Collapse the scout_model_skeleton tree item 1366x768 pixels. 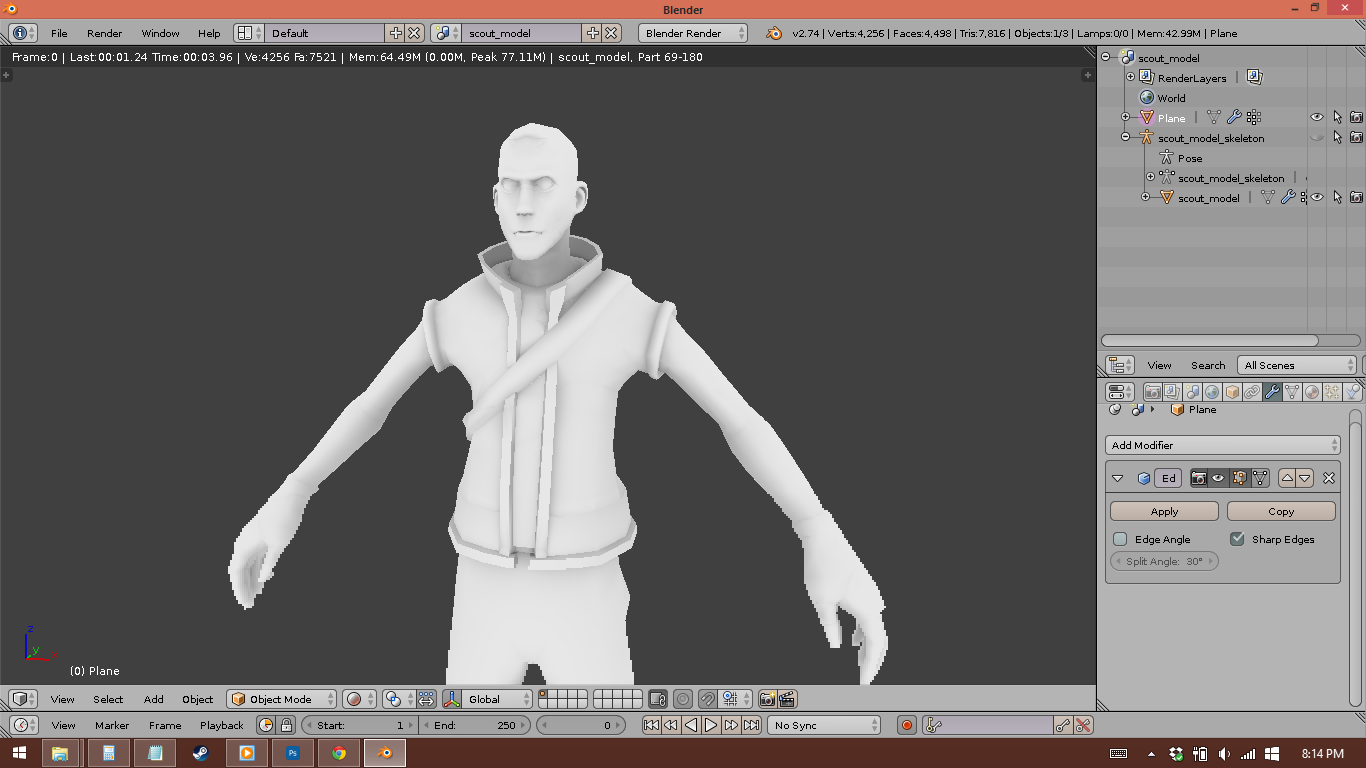(1126, 137)
